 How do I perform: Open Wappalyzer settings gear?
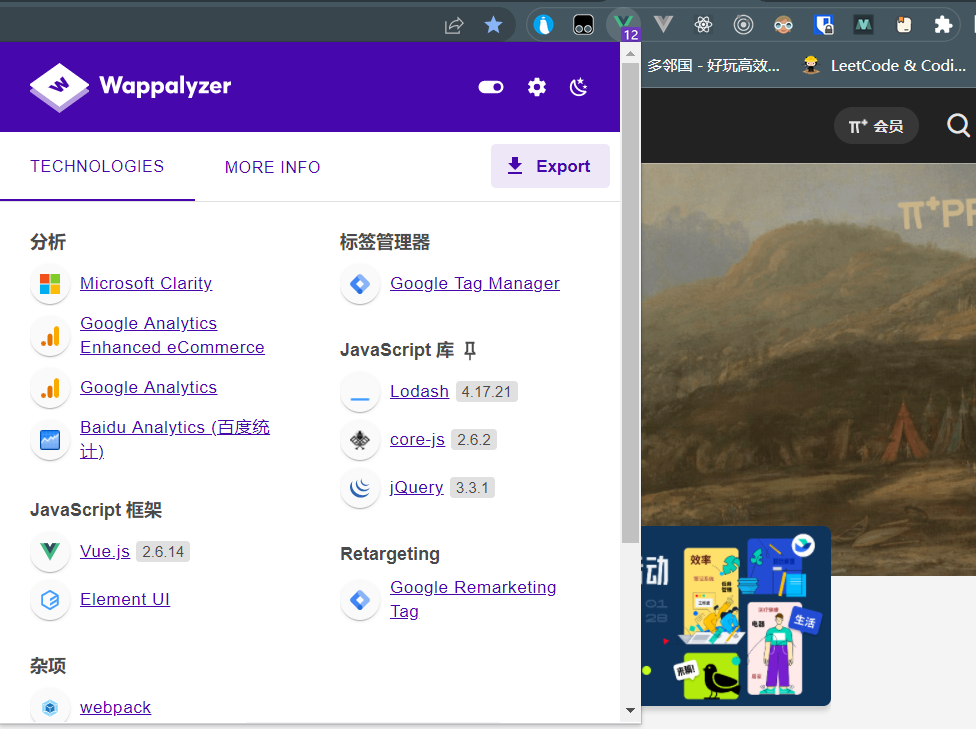click(x=537, y=87)
